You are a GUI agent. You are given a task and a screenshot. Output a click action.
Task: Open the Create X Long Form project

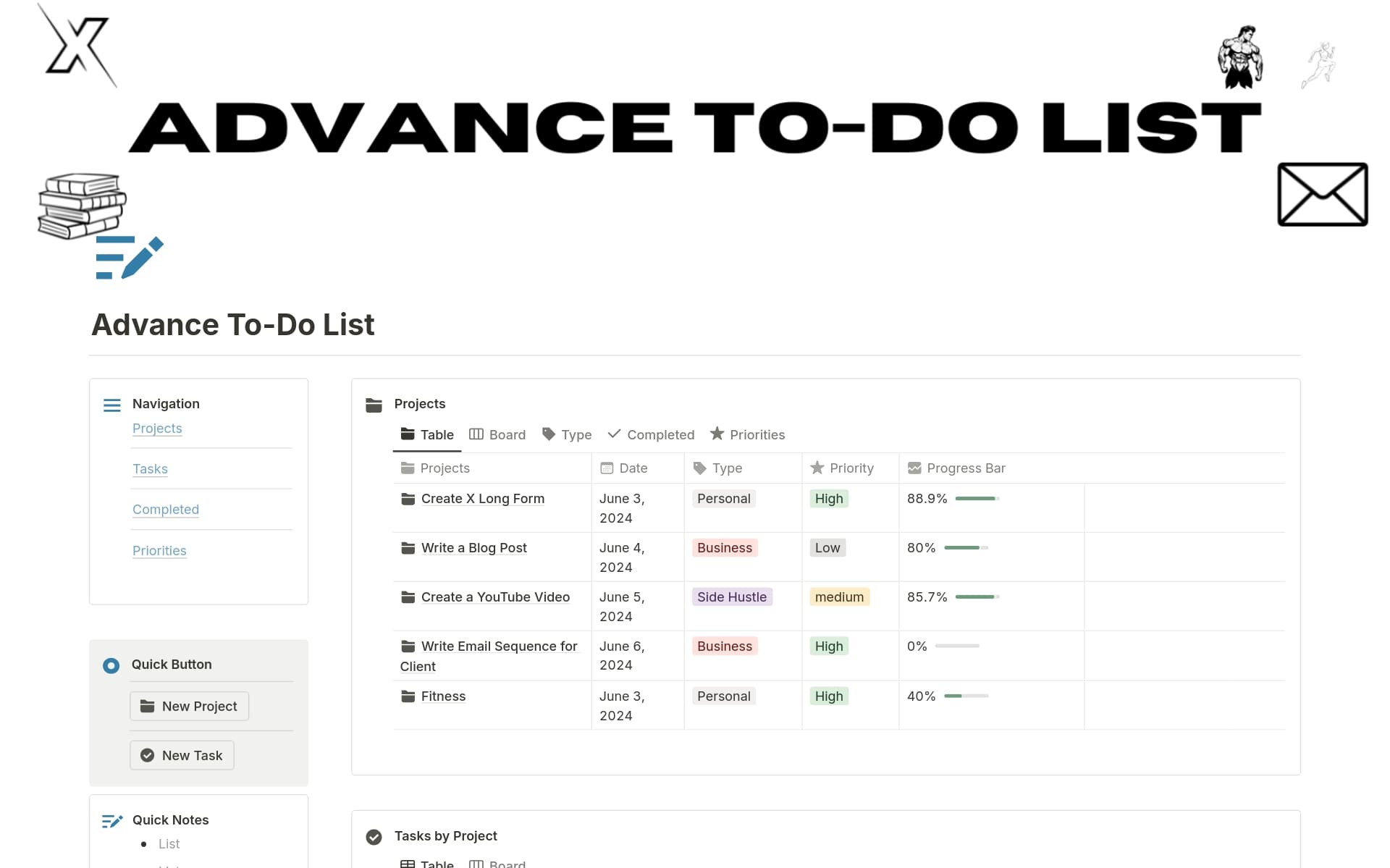483,499
